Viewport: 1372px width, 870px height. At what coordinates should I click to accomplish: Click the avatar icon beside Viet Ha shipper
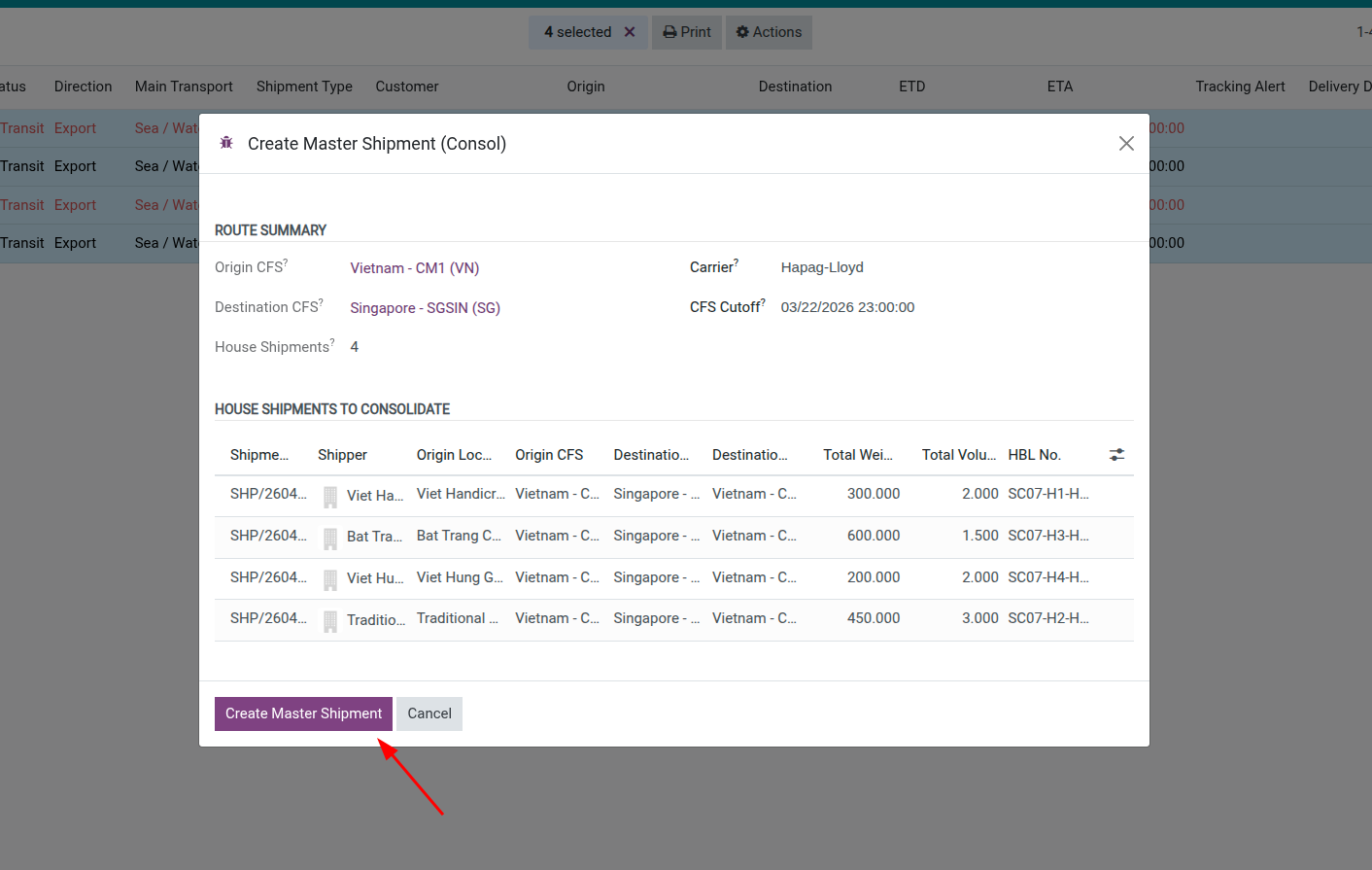(329, 496)
